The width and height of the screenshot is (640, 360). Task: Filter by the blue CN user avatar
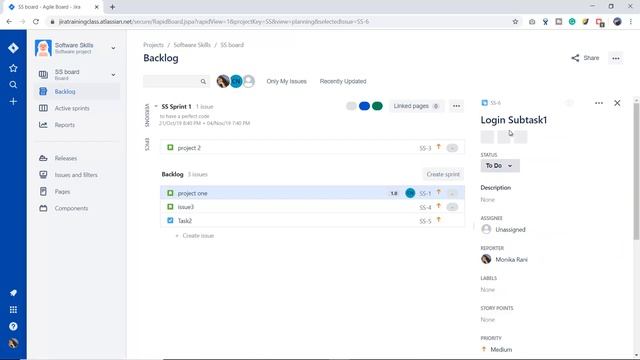(x=236, y=81)
